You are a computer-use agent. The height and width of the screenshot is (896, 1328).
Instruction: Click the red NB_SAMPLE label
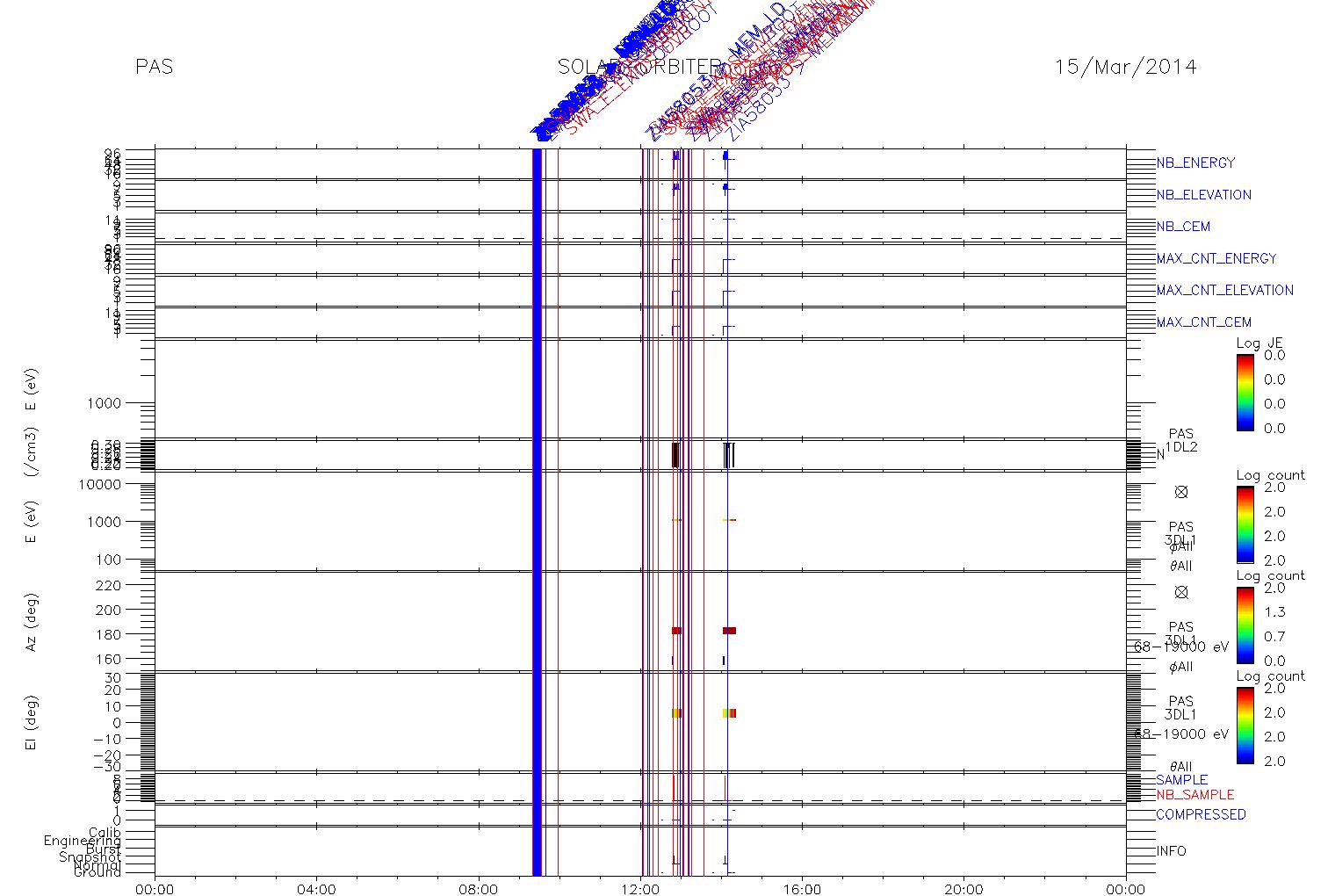click(x=1194, y=795)
